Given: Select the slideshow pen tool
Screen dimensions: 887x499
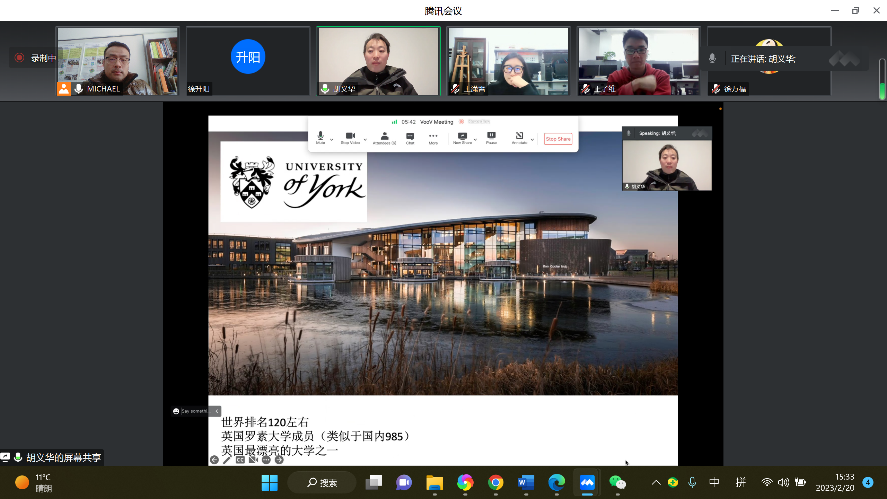Looking at the screenshot, I should tap(227, 460).
